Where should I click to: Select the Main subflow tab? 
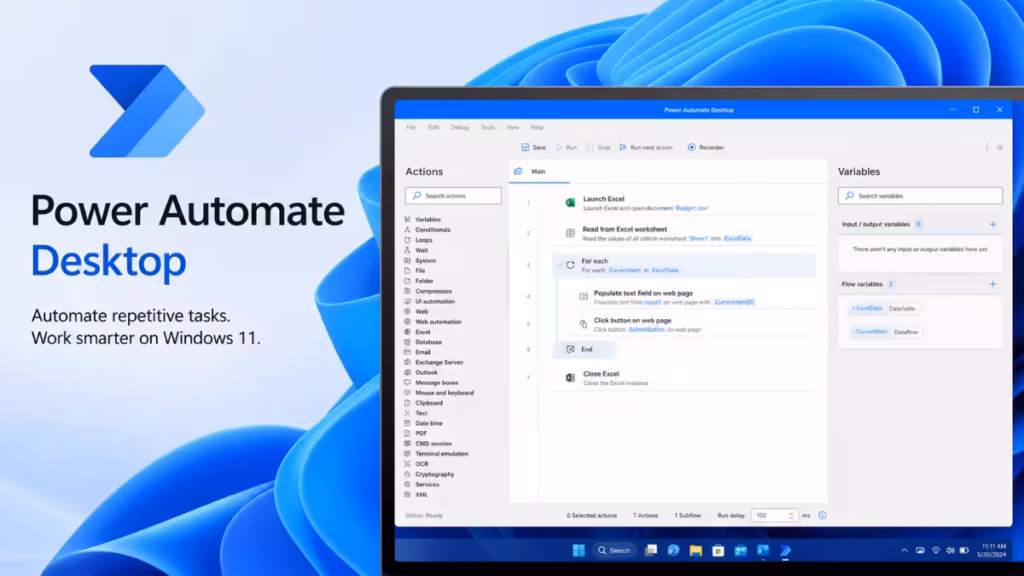click(539, 171)
